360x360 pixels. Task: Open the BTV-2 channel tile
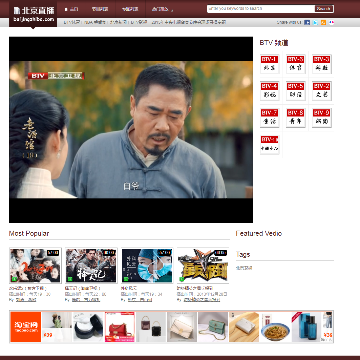322,91
